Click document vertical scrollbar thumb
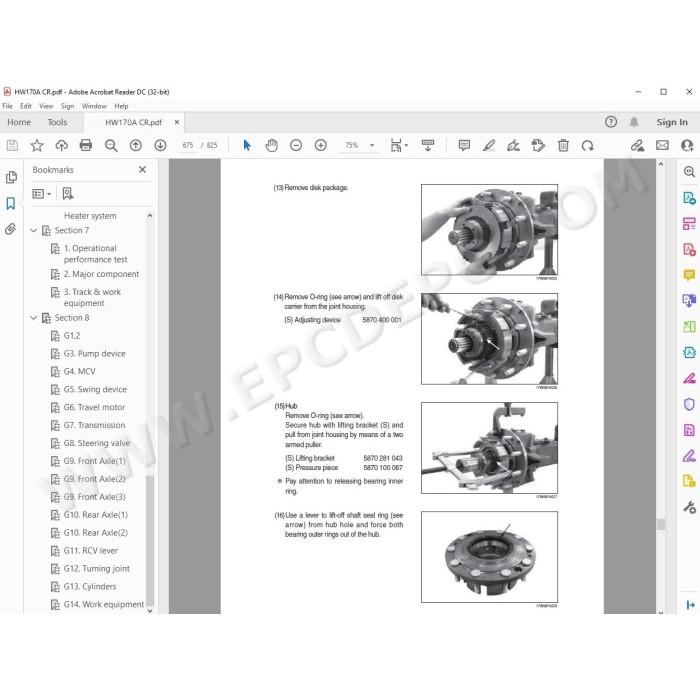The height and width of the screenshot is (700, 700). pyautogui.click(x=661, y=524)
